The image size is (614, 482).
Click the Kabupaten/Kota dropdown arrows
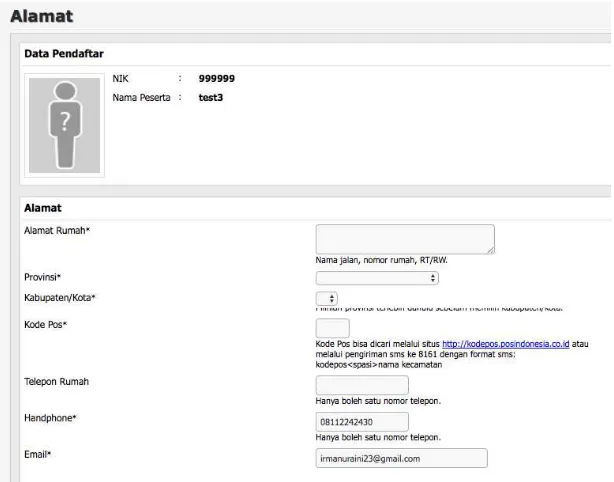pos(332,299)
